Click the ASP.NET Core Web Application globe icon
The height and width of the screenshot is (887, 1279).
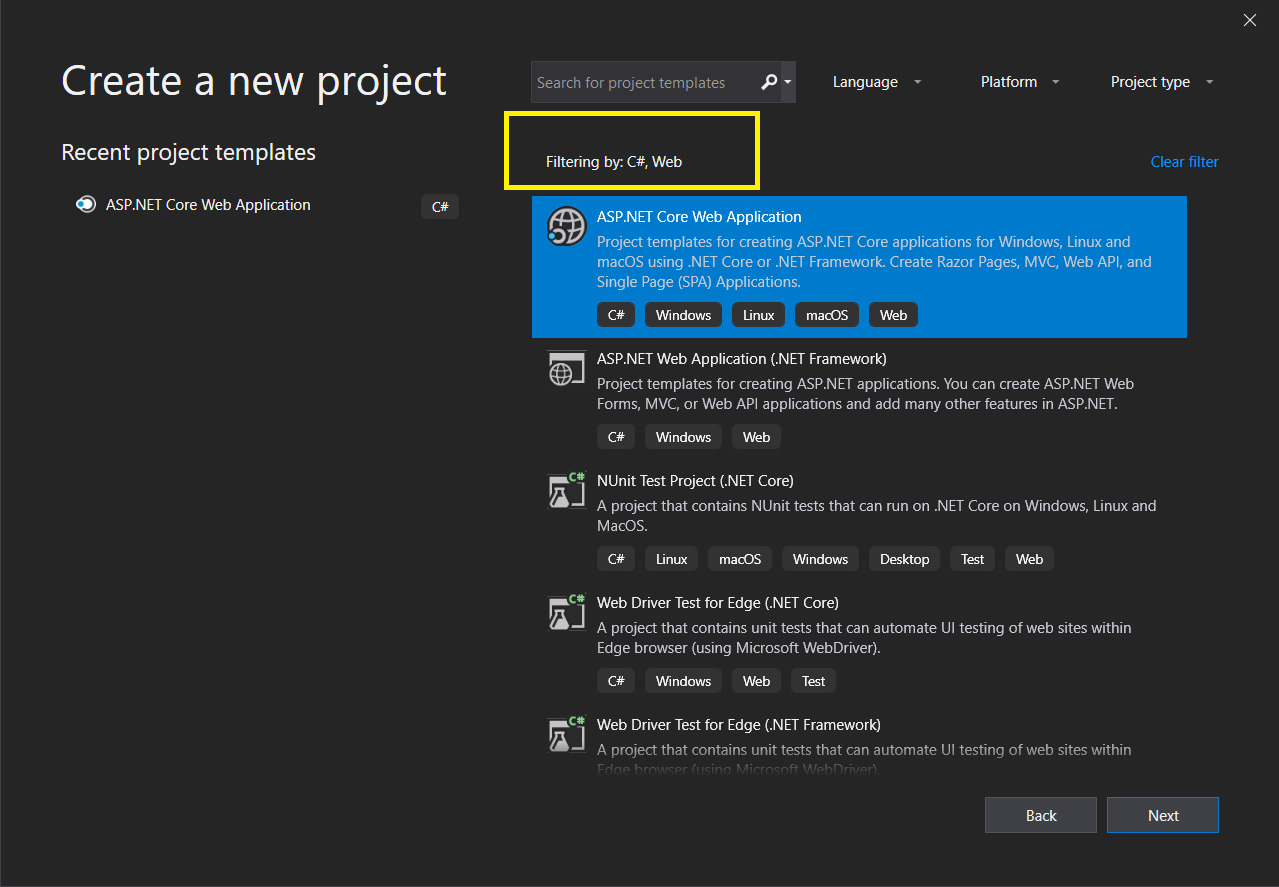click(566, 227)
